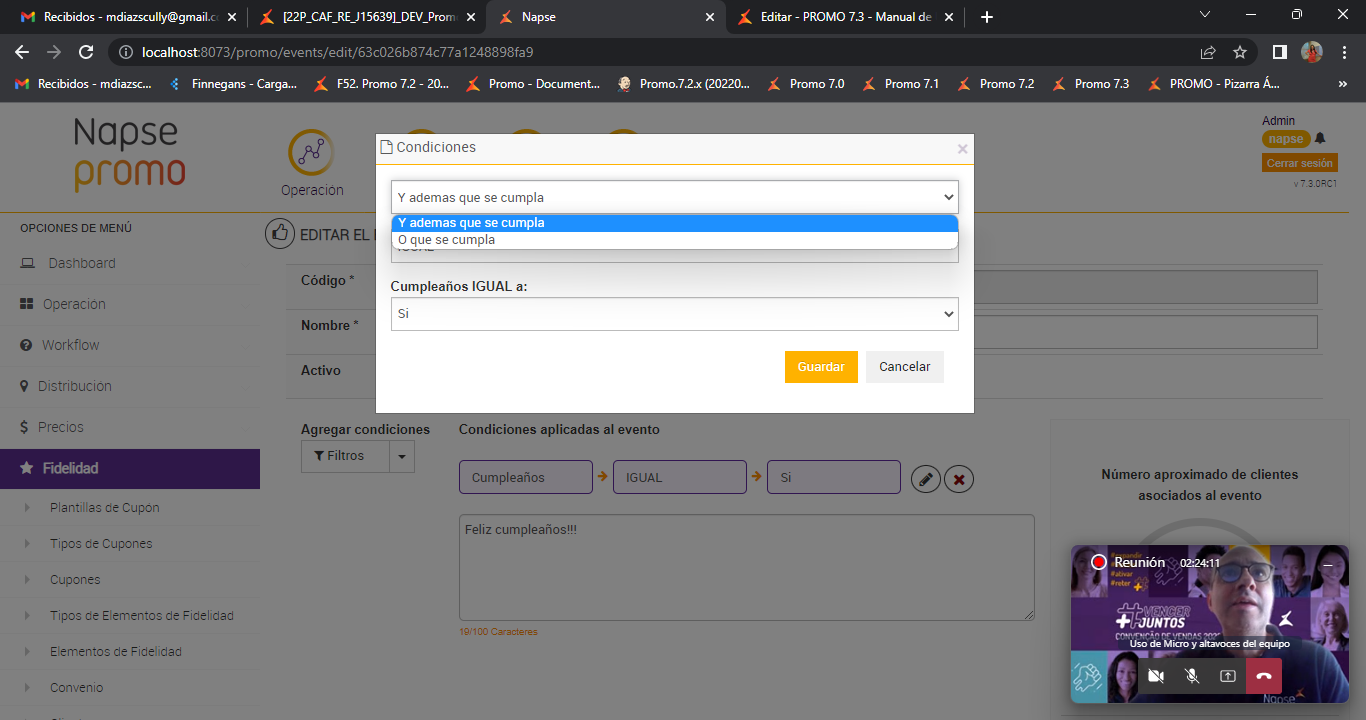View site information icon in address bar

pos(125,52)
